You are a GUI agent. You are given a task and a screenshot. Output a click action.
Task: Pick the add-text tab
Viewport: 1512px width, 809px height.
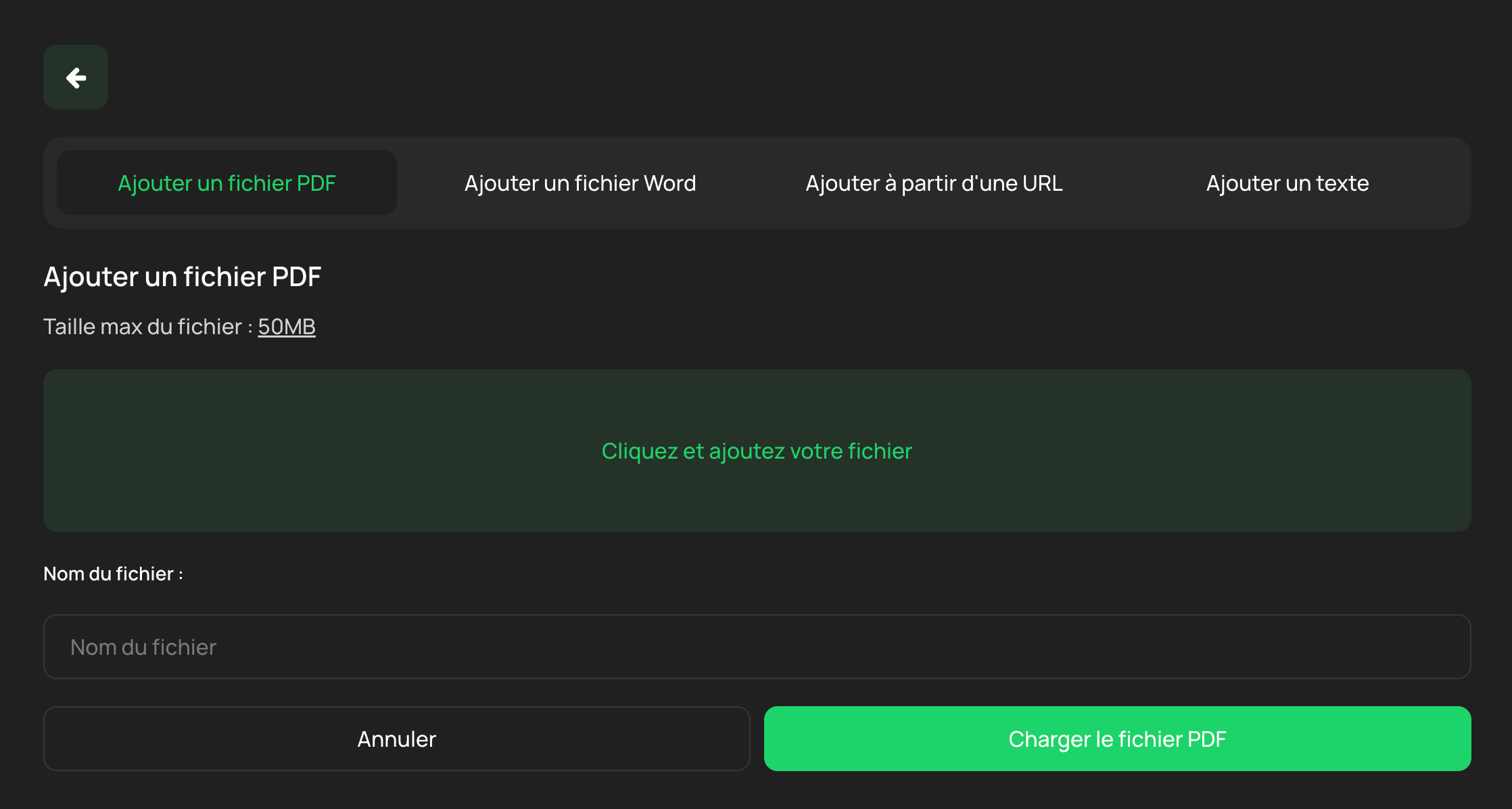point(1287,183)
